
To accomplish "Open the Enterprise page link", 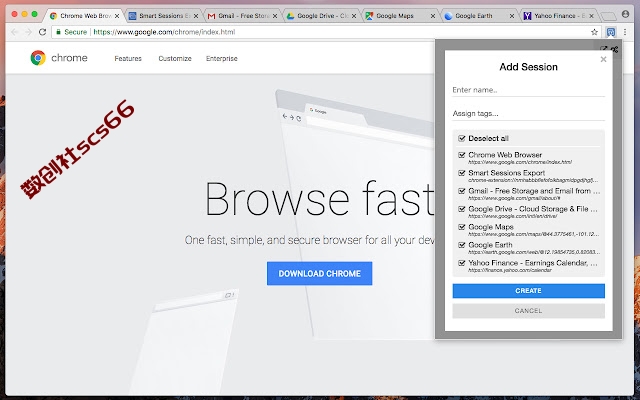I will 222,58.
